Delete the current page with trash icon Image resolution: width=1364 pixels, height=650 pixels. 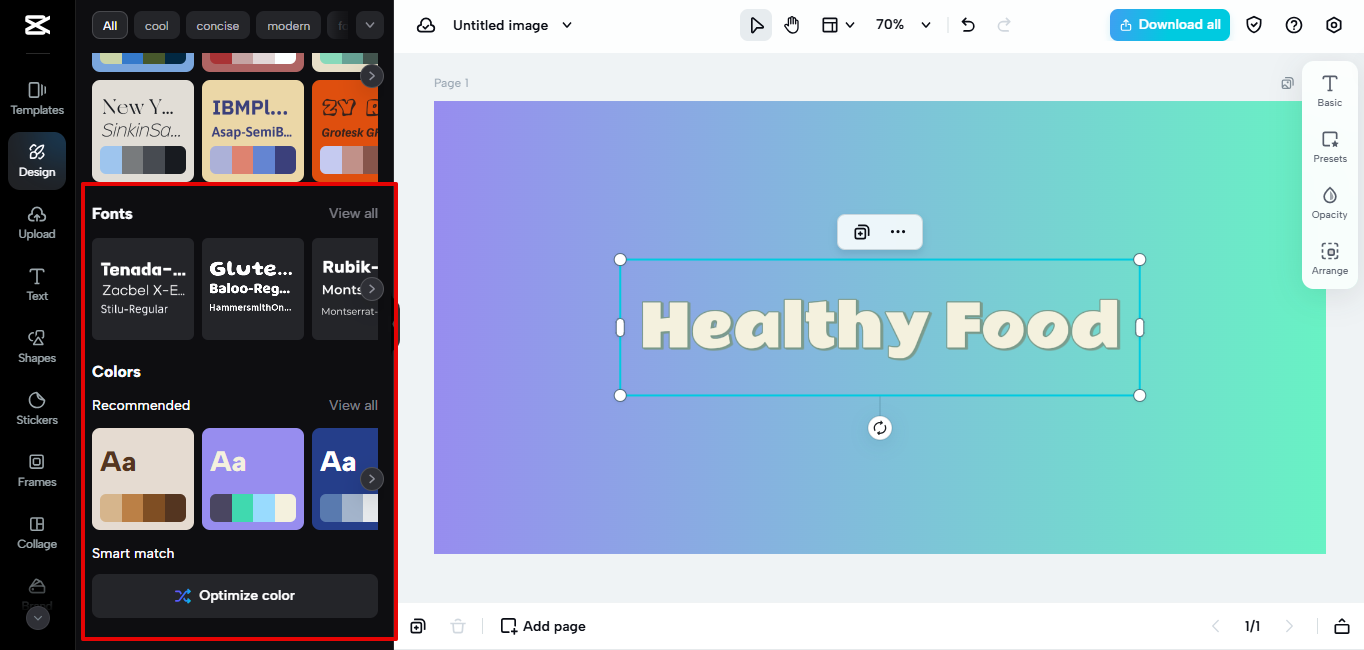(458, 626)
